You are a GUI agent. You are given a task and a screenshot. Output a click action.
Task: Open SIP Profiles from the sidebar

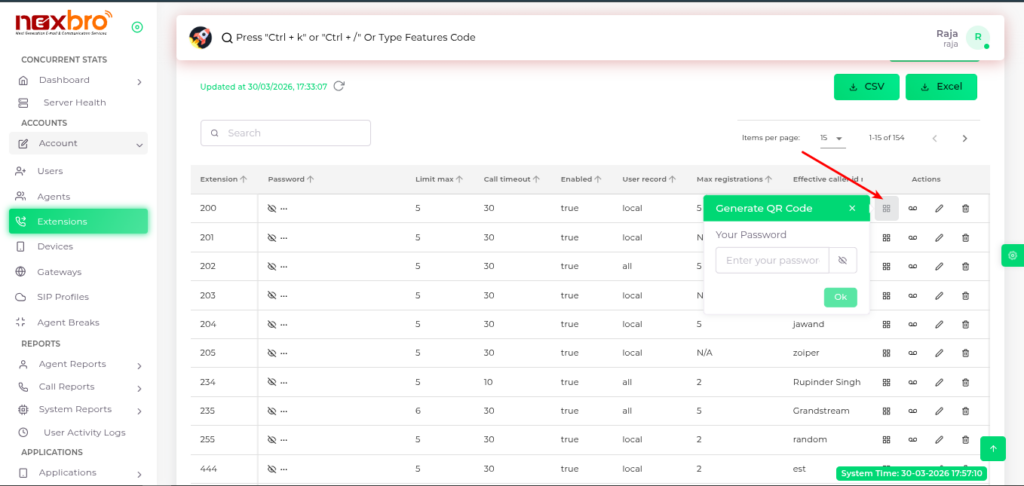pyautogui.click(x=62, y=297)
